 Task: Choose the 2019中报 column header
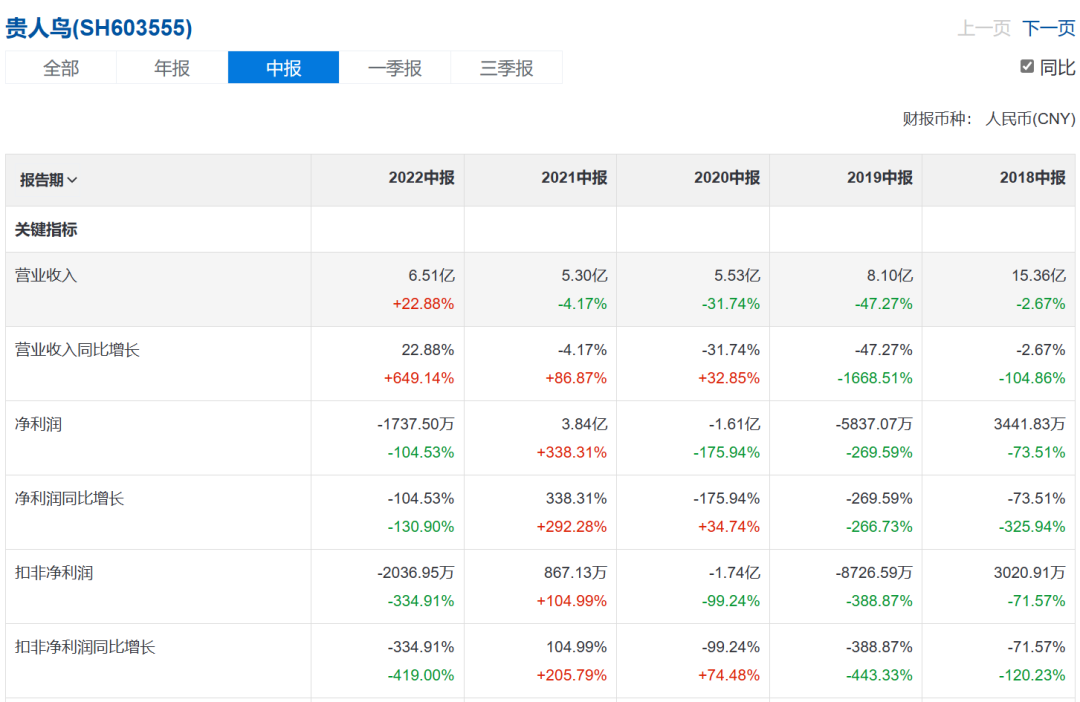(880, 178)
